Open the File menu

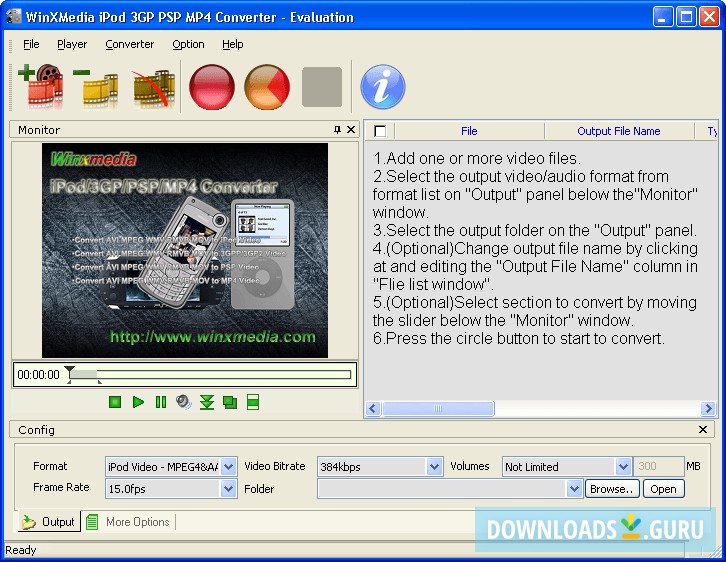coord(31,44)
